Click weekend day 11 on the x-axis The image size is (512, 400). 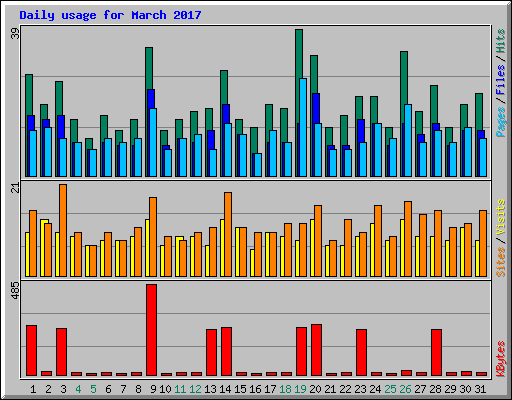tap(180, 389)
